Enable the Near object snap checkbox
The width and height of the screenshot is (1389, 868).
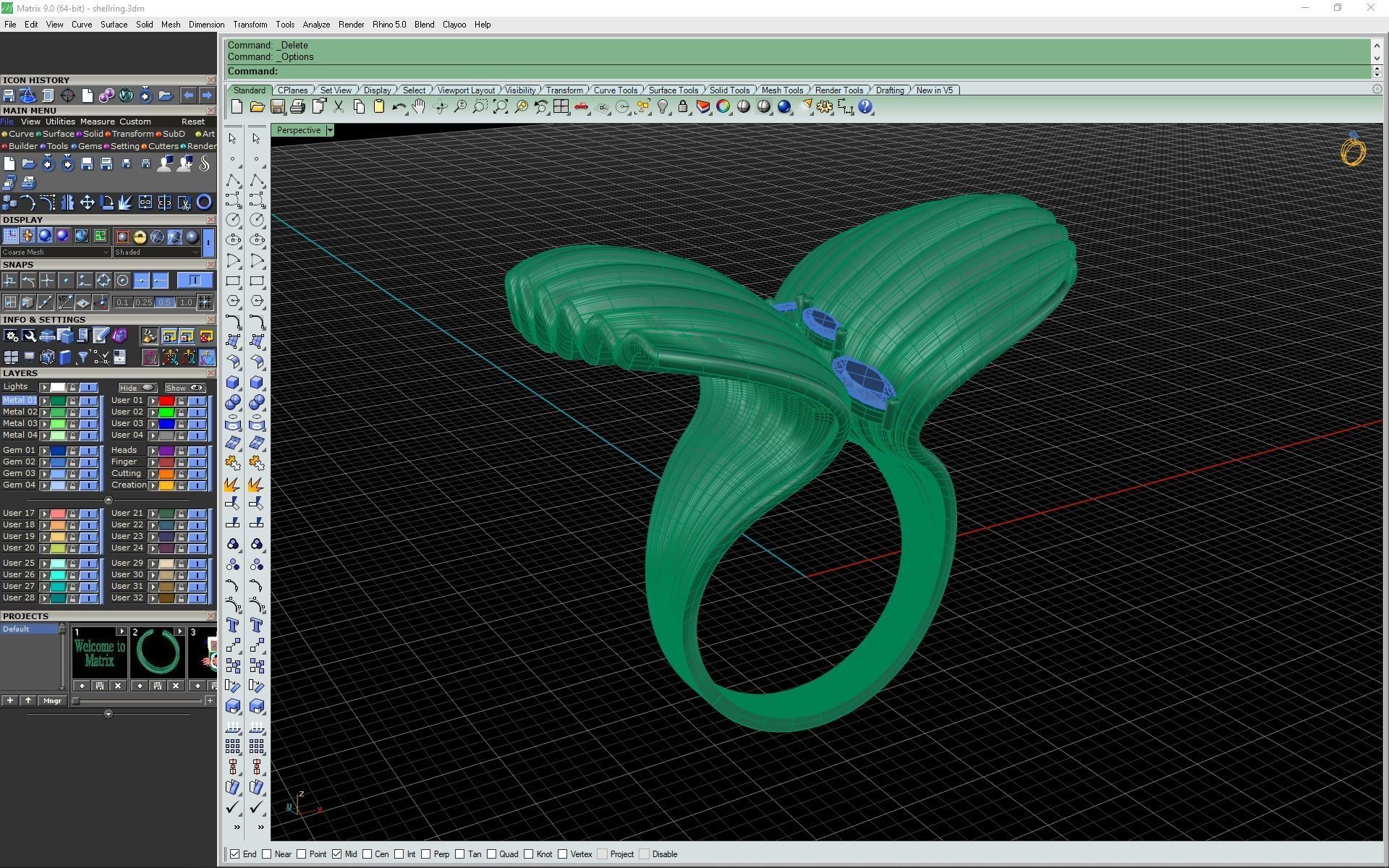(267, 854)
